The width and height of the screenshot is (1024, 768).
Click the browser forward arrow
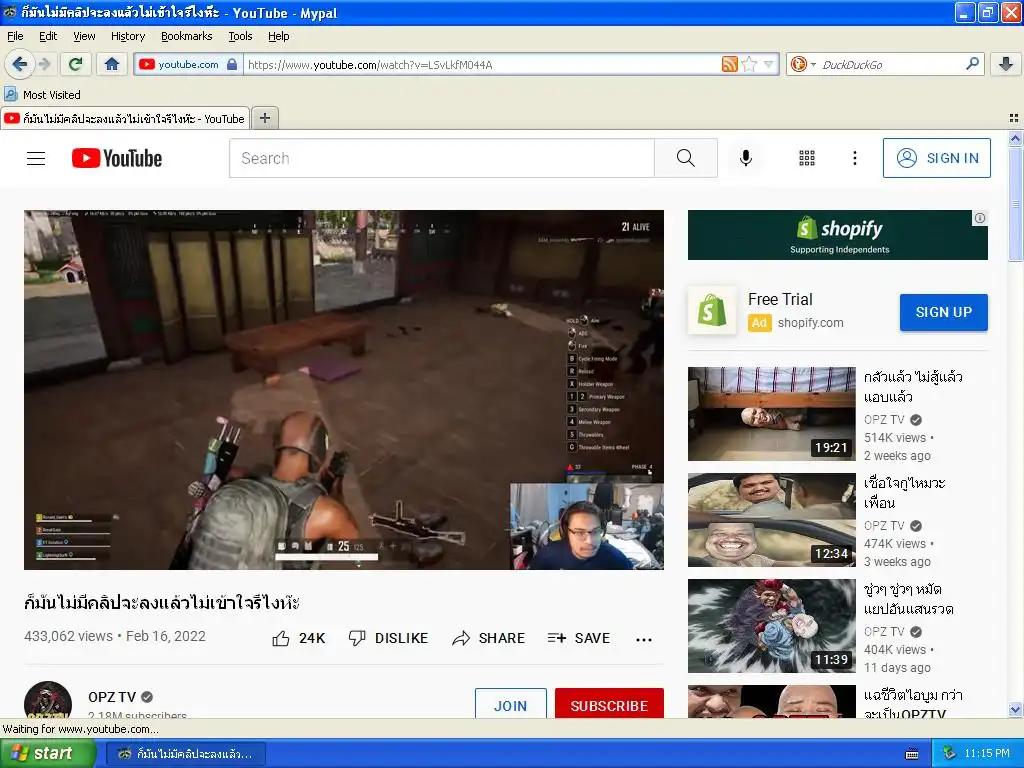pyautogui.click(x=44, y=64)
